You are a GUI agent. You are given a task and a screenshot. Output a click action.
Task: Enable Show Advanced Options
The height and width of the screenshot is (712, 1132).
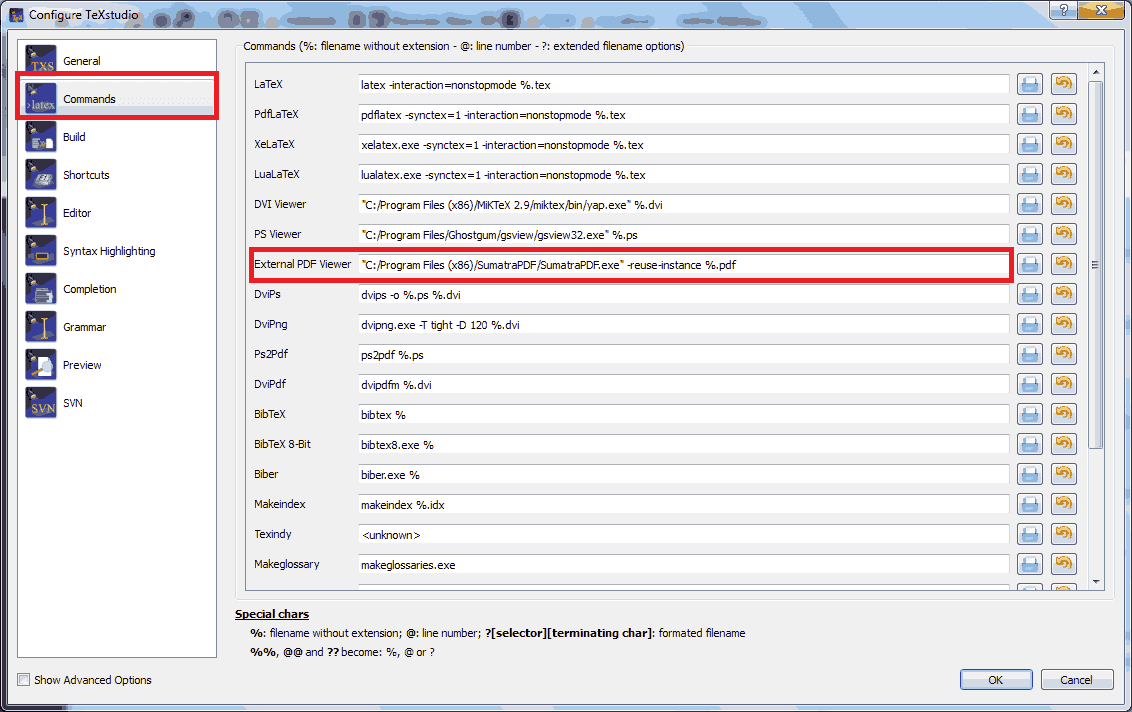point(23,680)
